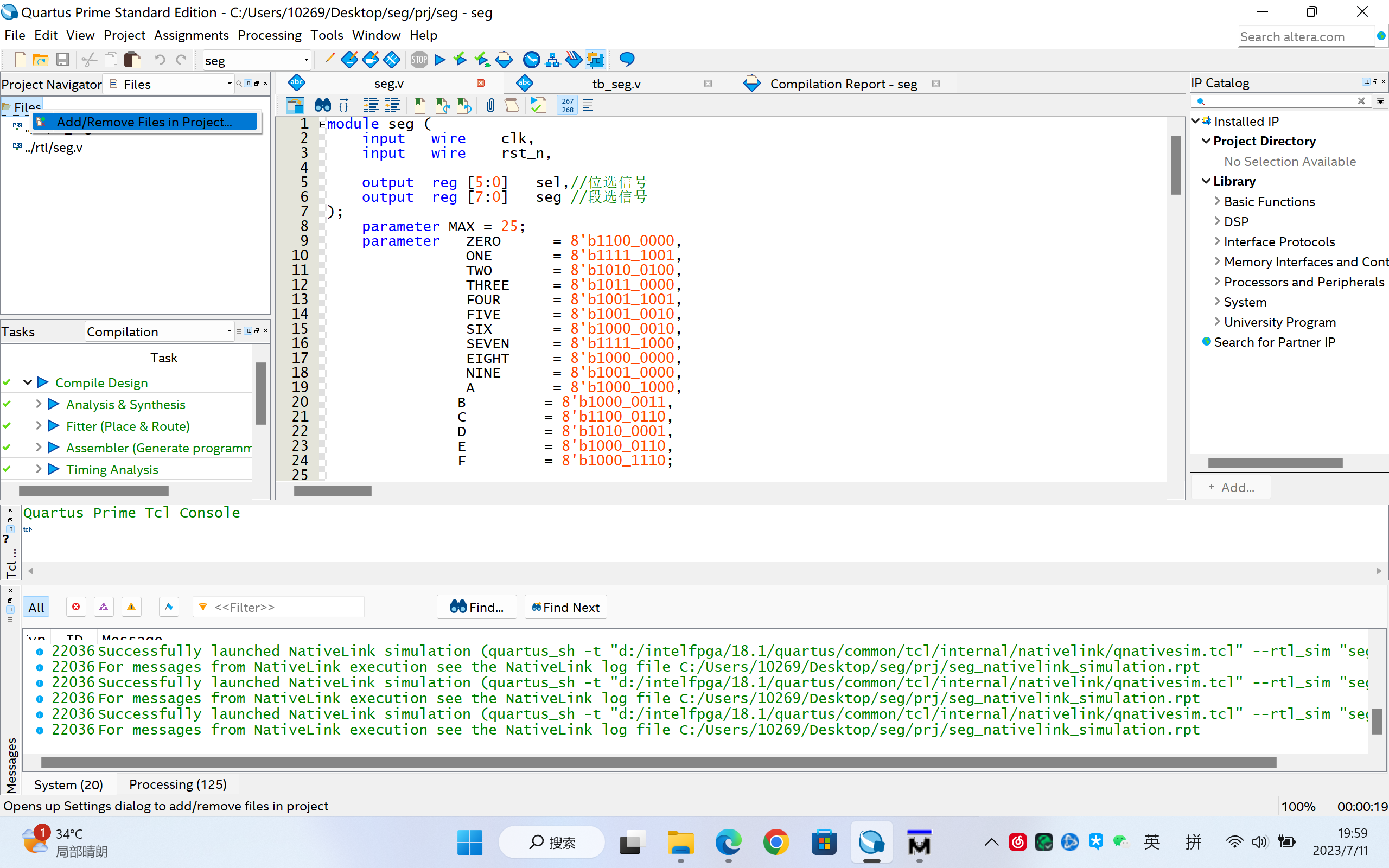Switch to Compilation Report - seg tab

[843, 84]
